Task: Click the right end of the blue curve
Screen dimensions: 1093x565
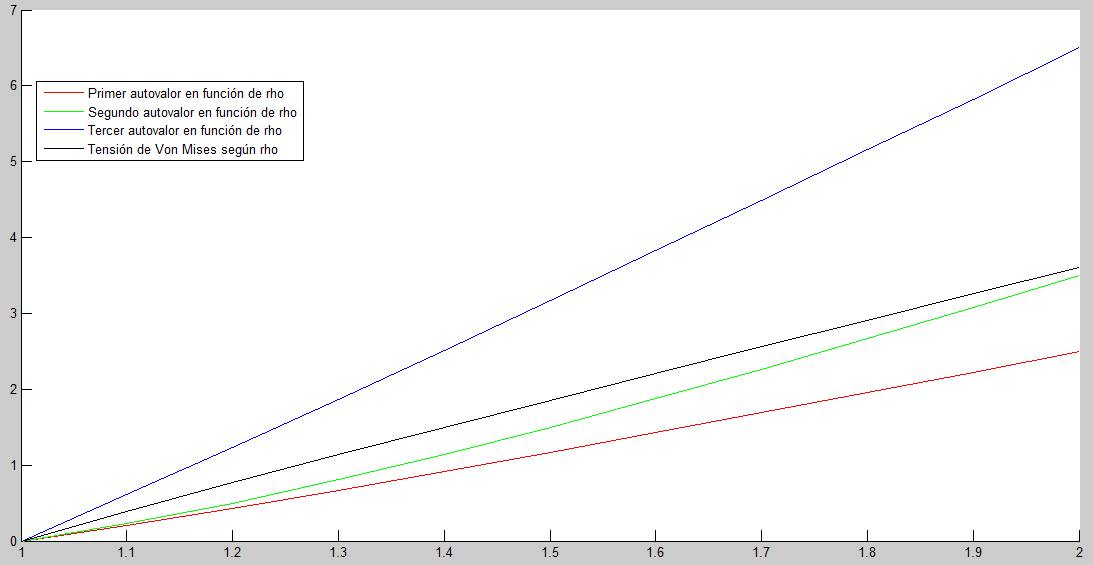Action: [x=1078, y=48]
